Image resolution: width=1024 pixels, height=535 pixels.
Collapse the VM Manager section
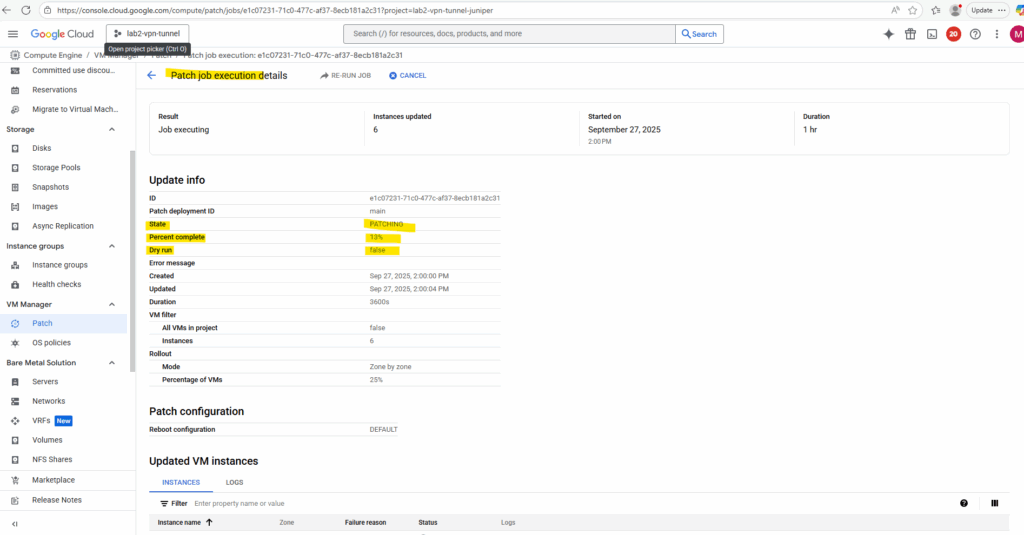click(112, 304)
